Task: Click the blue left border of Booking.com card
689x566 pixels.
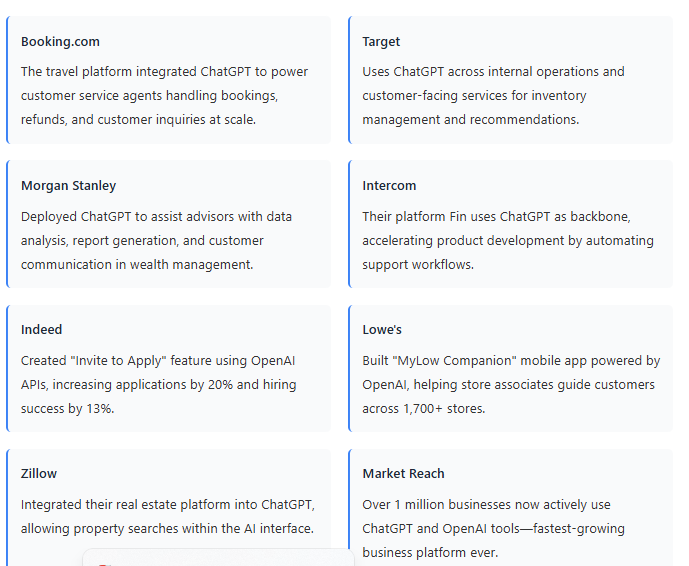Action: coord(7,80)
